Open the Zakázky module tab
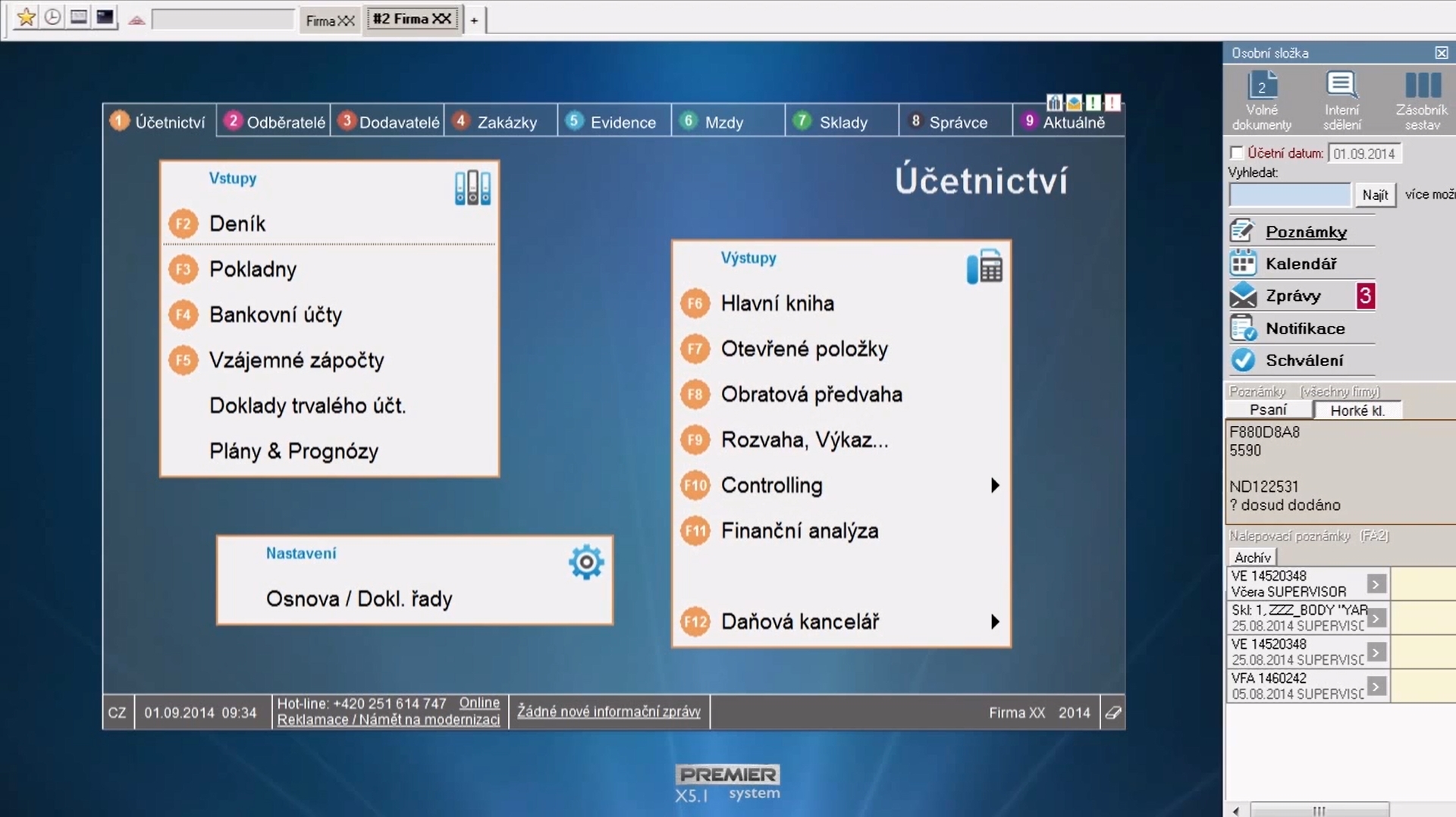This screenshot has width=1456, height=817. coord(502,122)
